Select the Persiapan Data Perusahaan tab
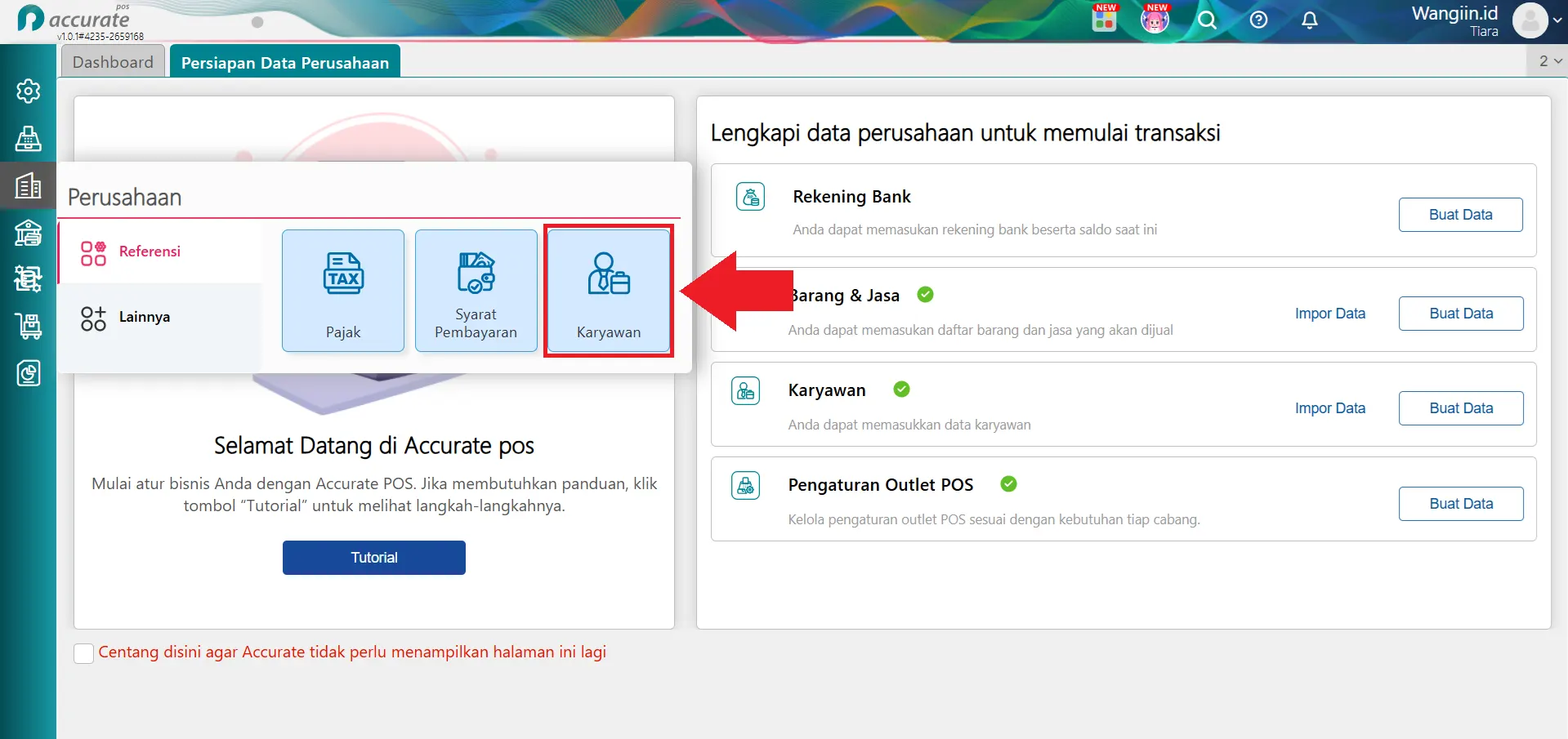1568x739 pixels. 285,62
